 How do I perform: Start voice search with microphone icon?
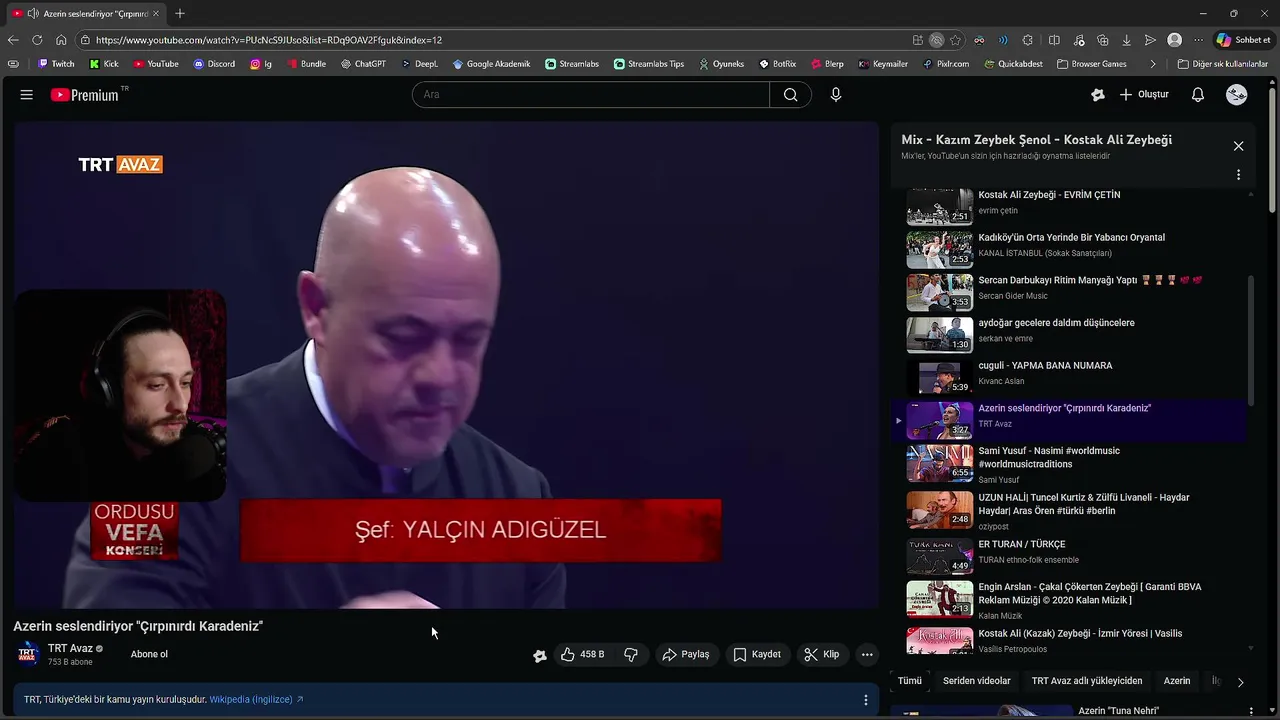click(x=836, y=95)
